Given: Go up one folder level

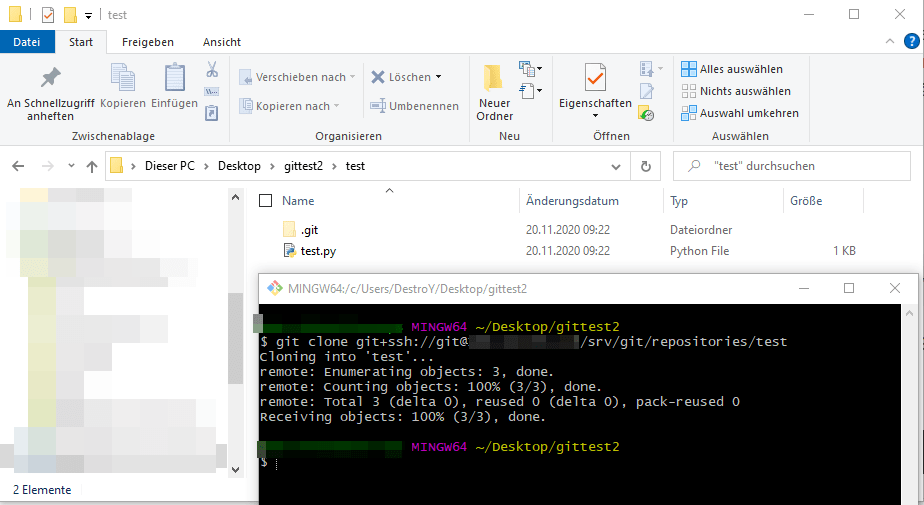Looking at the screenshot, I should [92, 166].
